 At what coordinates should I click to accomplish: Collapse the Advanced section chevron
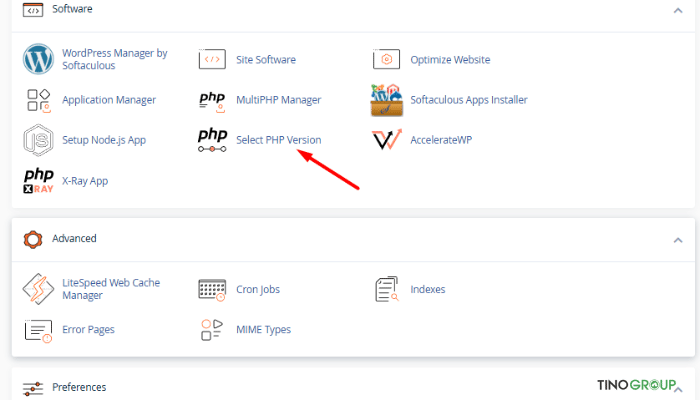[678, 240]
